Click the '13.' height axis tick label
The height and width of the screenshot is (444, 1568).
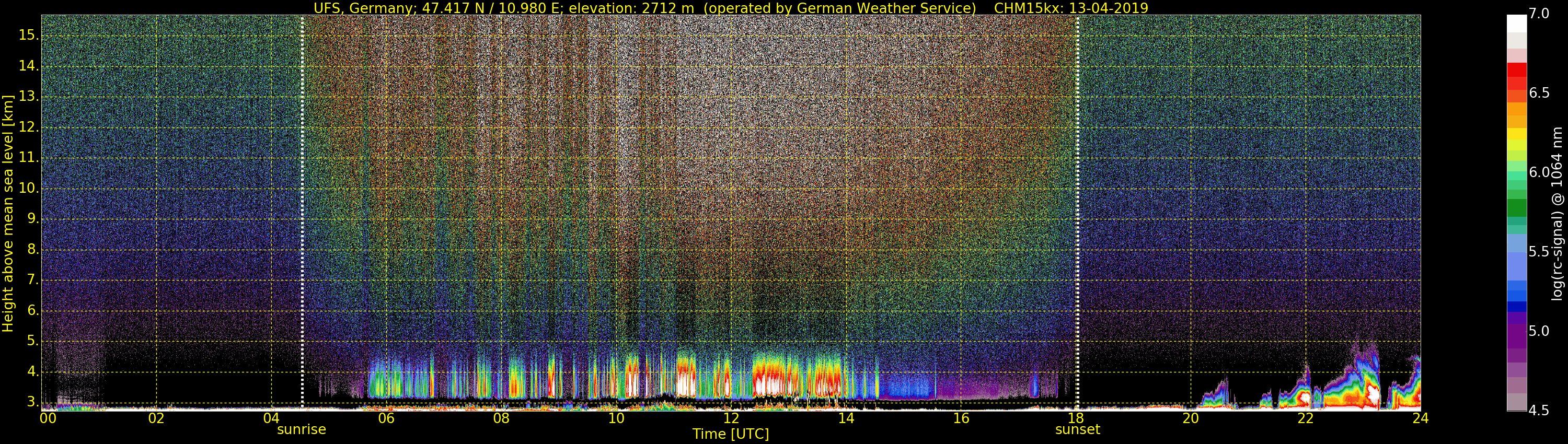tap(28, 97)
